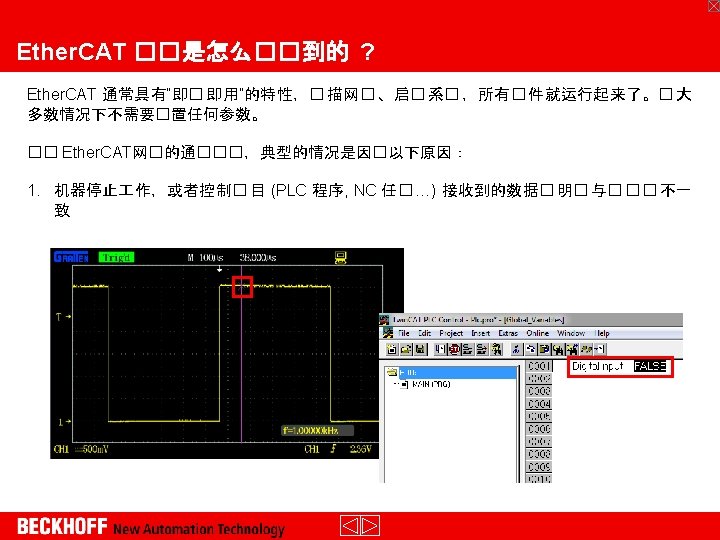Open the Online menu in PLC Control

(537, 333)
